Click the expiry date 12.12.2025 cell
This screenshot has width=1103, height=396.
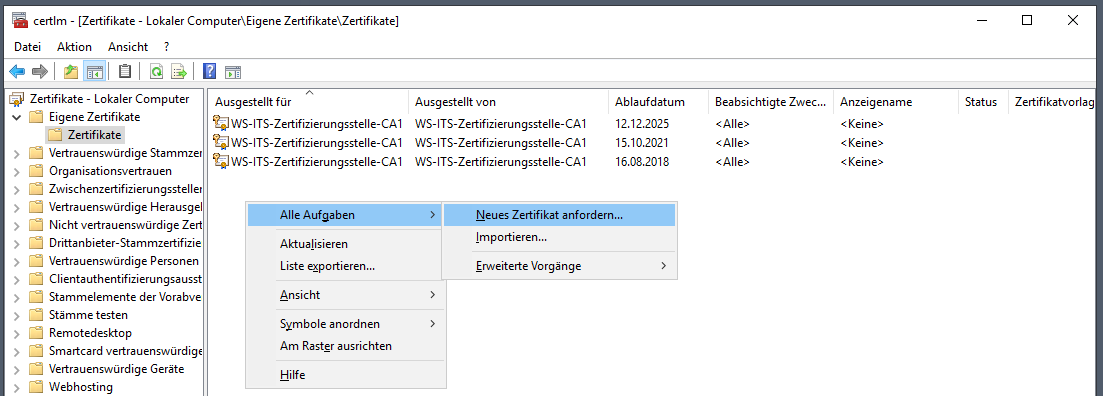642,124
